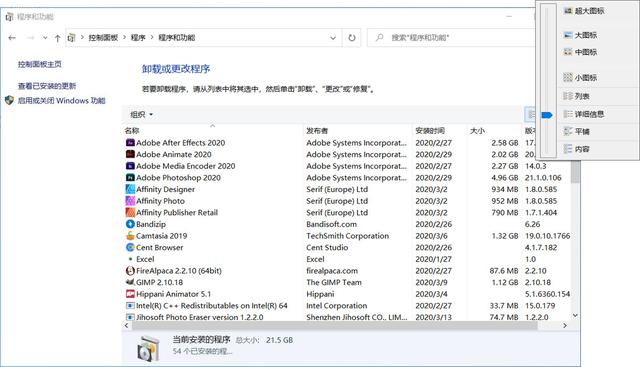Choose the content view option
This screenshot has width=640, height=367.
[x=576, y=149]
